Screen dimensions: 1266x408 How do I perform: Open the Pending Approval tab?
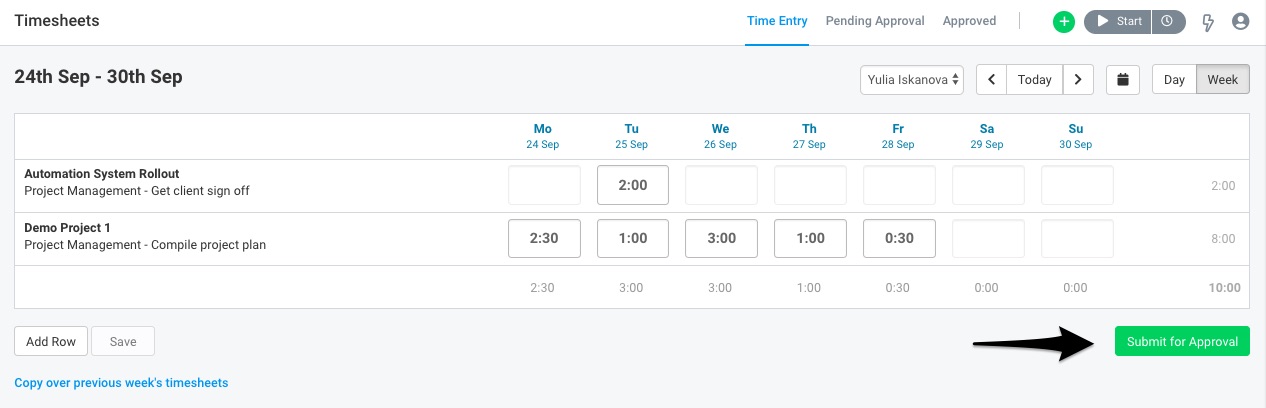coord(875,21)
